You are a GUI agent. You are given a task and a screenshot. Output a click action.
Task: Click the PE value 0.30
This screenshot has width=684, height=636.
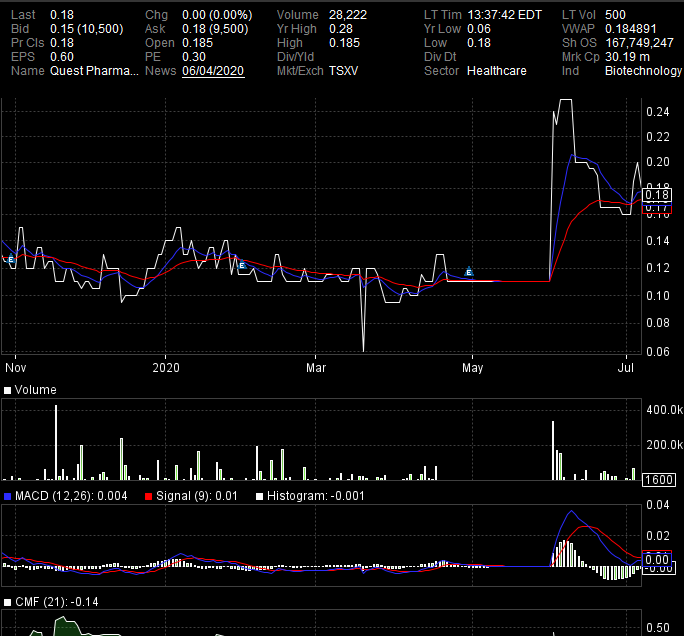coord(194,57)
